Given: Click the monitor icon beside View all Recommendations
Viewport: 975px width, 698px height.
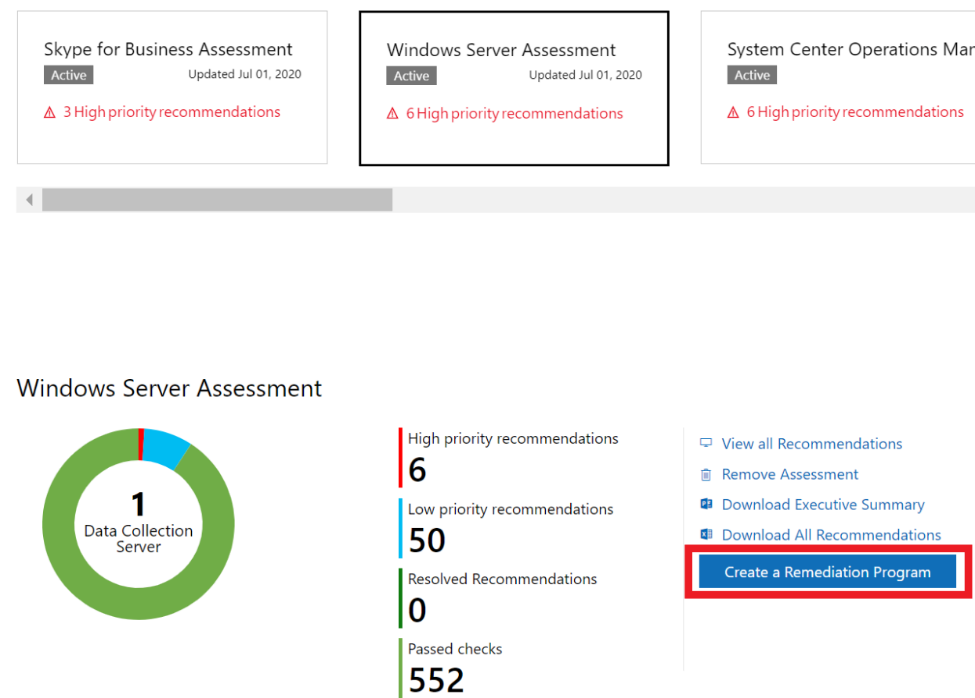Looking at the screenshot, I should pos(706,443).
